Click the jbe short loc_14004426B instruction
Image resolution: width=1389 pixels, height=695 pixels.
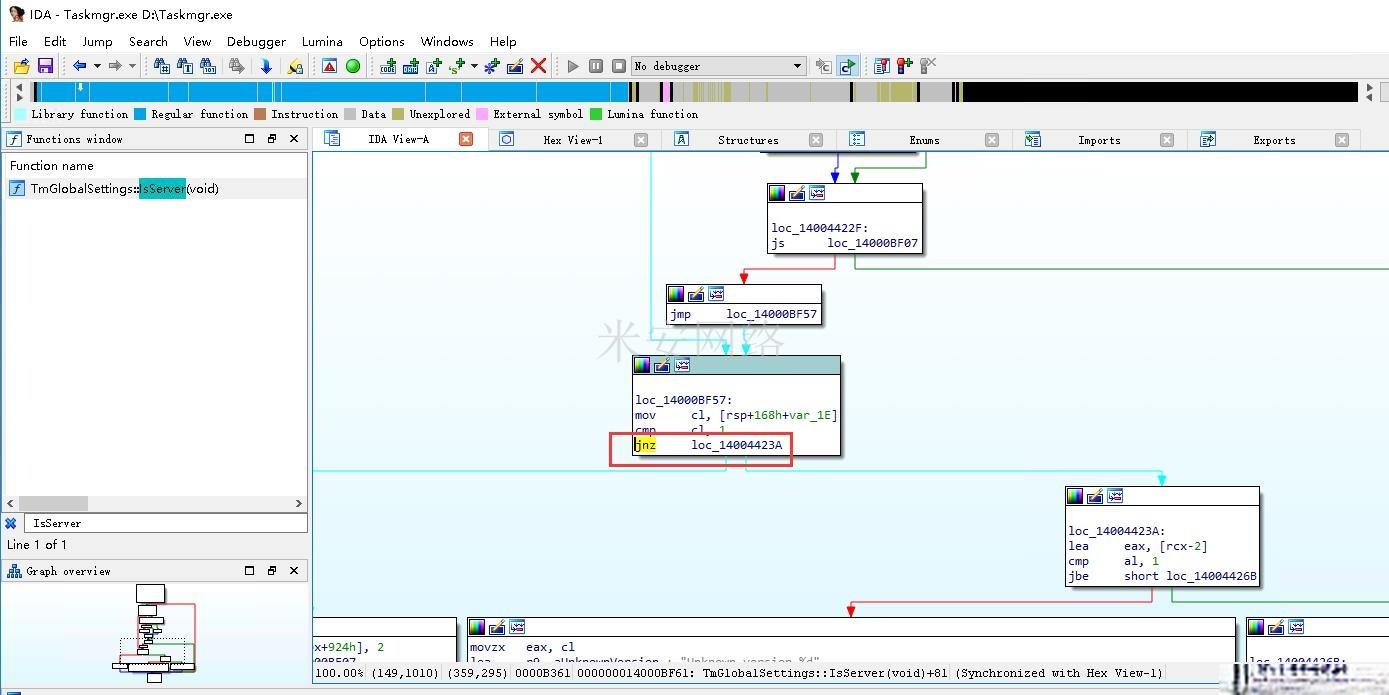(x=1162, y=576)
